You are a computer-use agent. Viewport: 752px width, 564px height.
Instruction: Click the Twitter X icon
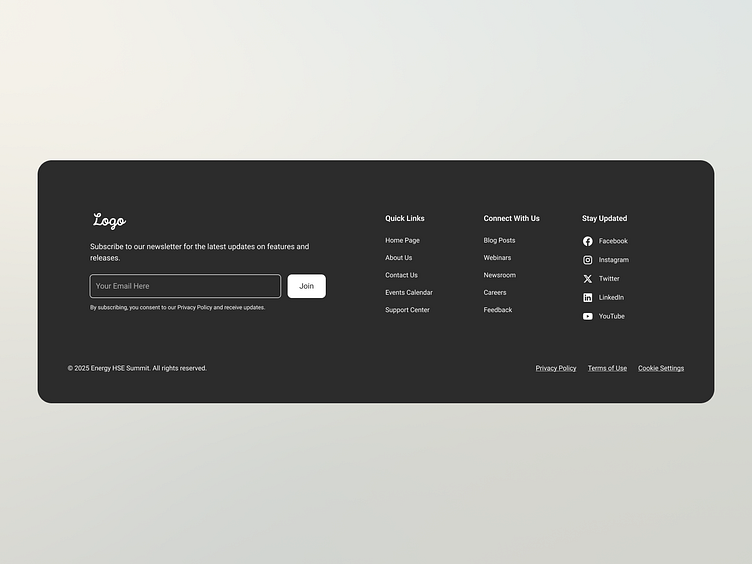point(588,279)
